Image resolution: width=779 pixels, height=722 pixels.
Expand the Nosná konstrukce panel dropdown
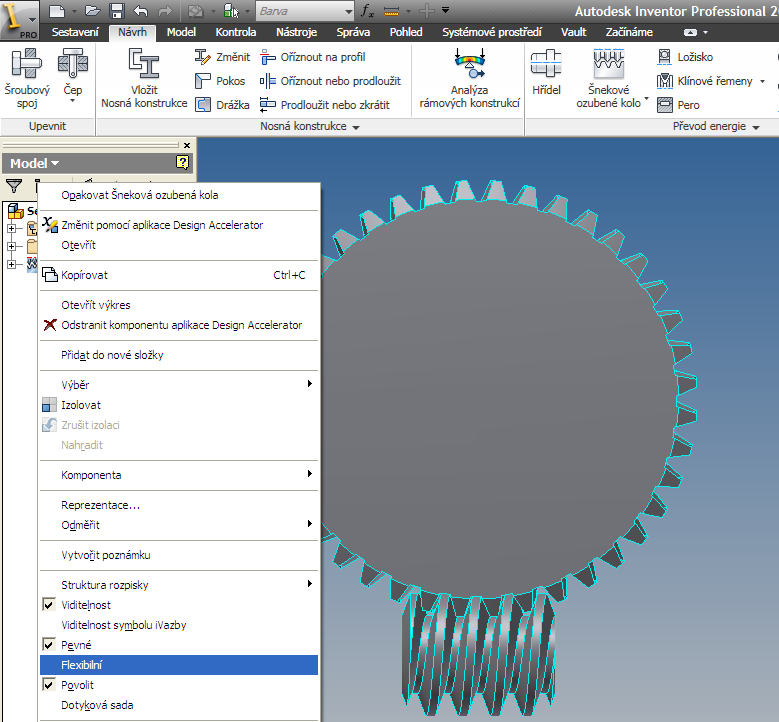pos(356,128)
